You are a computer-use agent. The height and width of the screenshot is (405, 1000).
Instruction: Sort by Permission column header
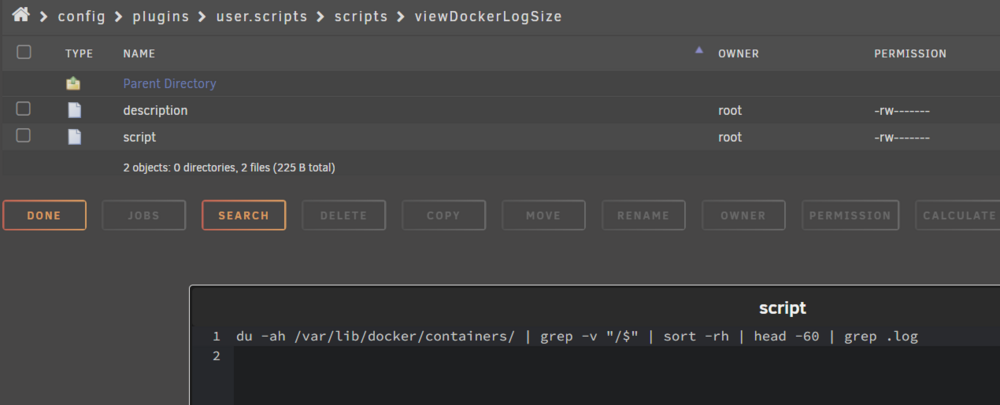910,54
